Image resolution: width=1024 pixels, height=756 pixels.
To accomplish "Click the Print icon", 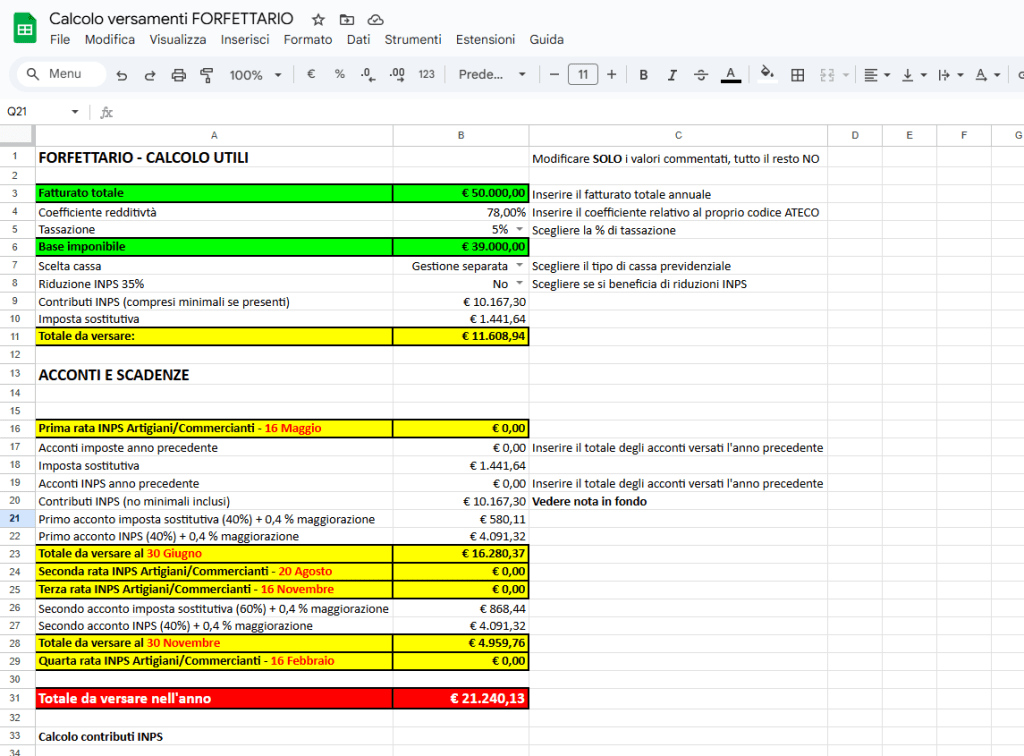I will 178,75.
